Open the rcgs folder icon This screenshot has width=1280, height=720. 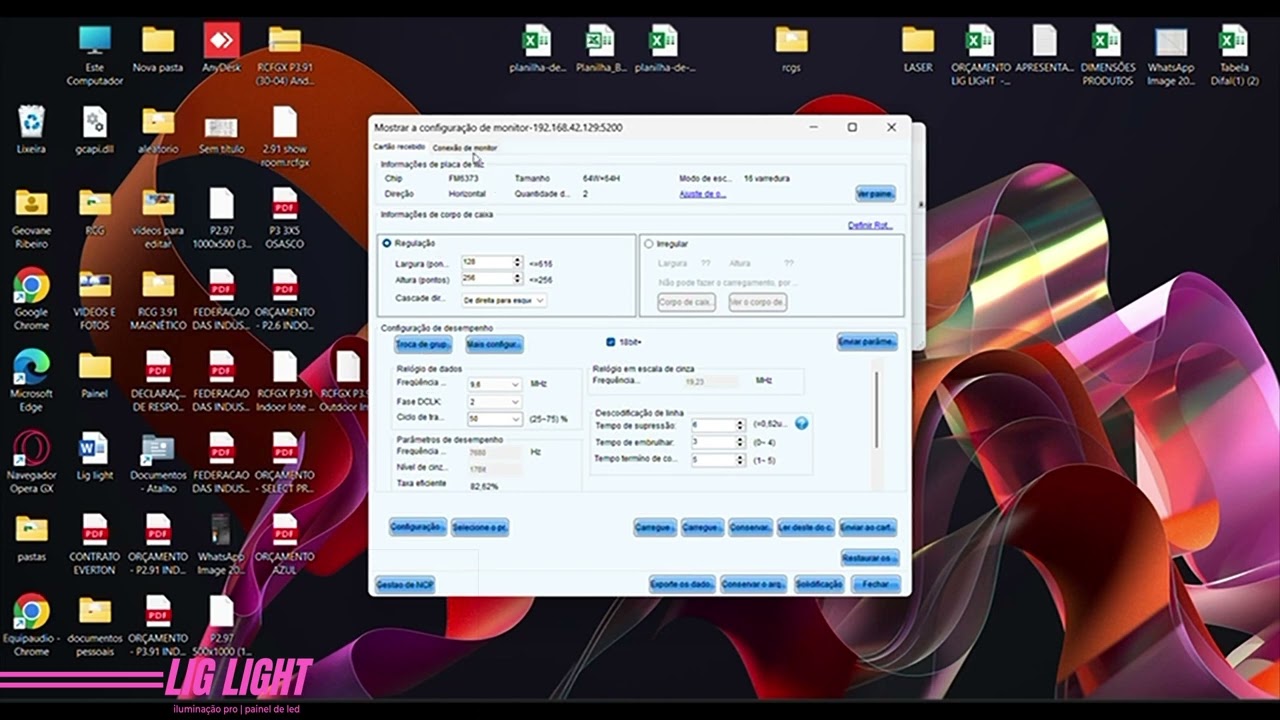coord(791,49)
